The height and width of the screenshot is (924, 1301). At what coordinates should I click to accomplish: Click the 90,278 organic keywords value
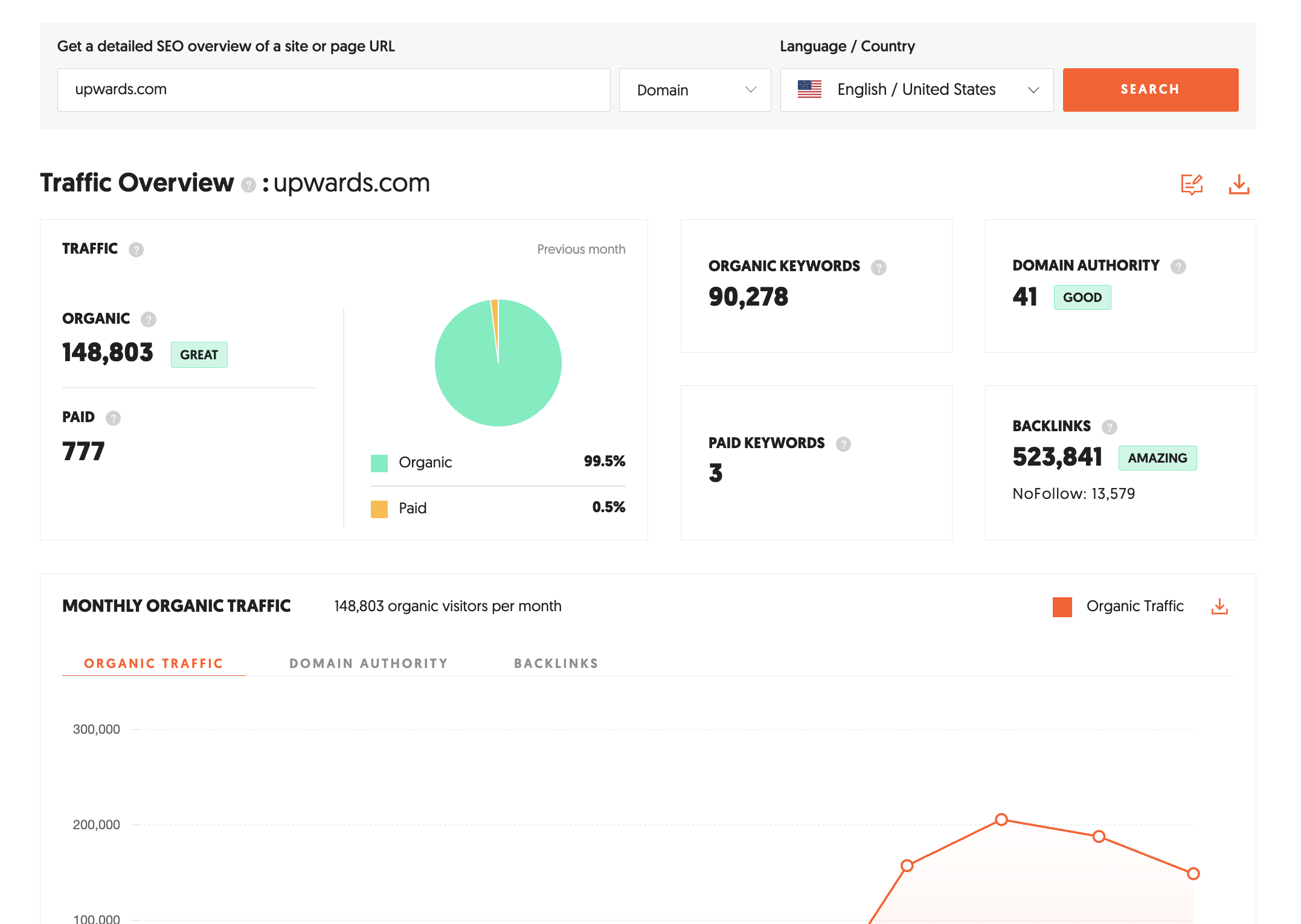748,297
